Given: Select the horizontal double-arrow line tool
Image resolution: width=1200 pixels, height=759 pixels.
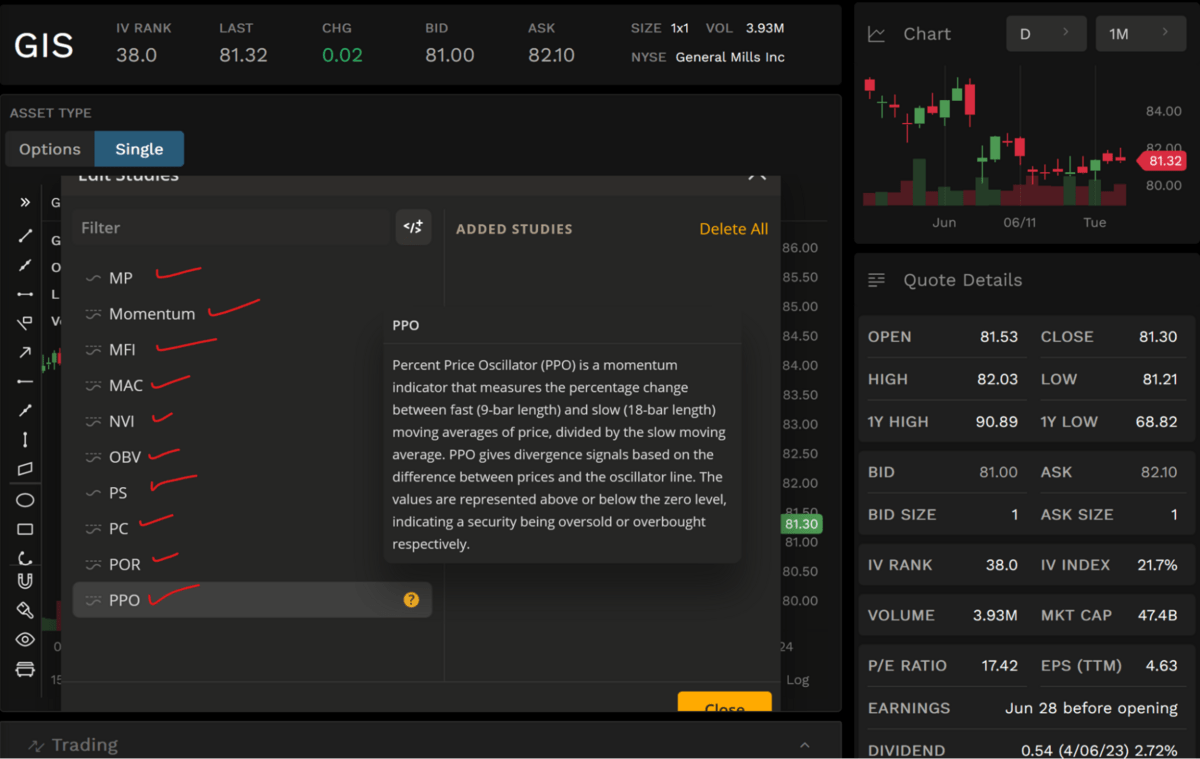Looking at the screenshot, I should click(x=25, y=294).
